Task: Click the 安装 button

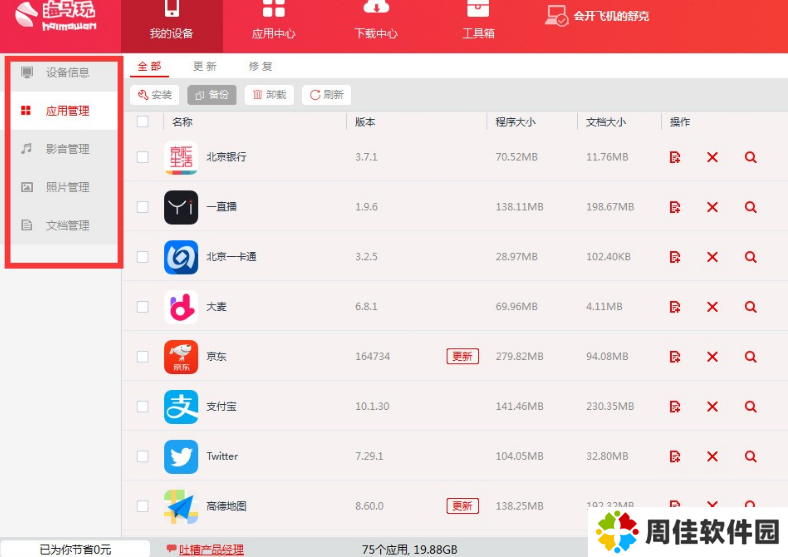Action: [155, 95]
